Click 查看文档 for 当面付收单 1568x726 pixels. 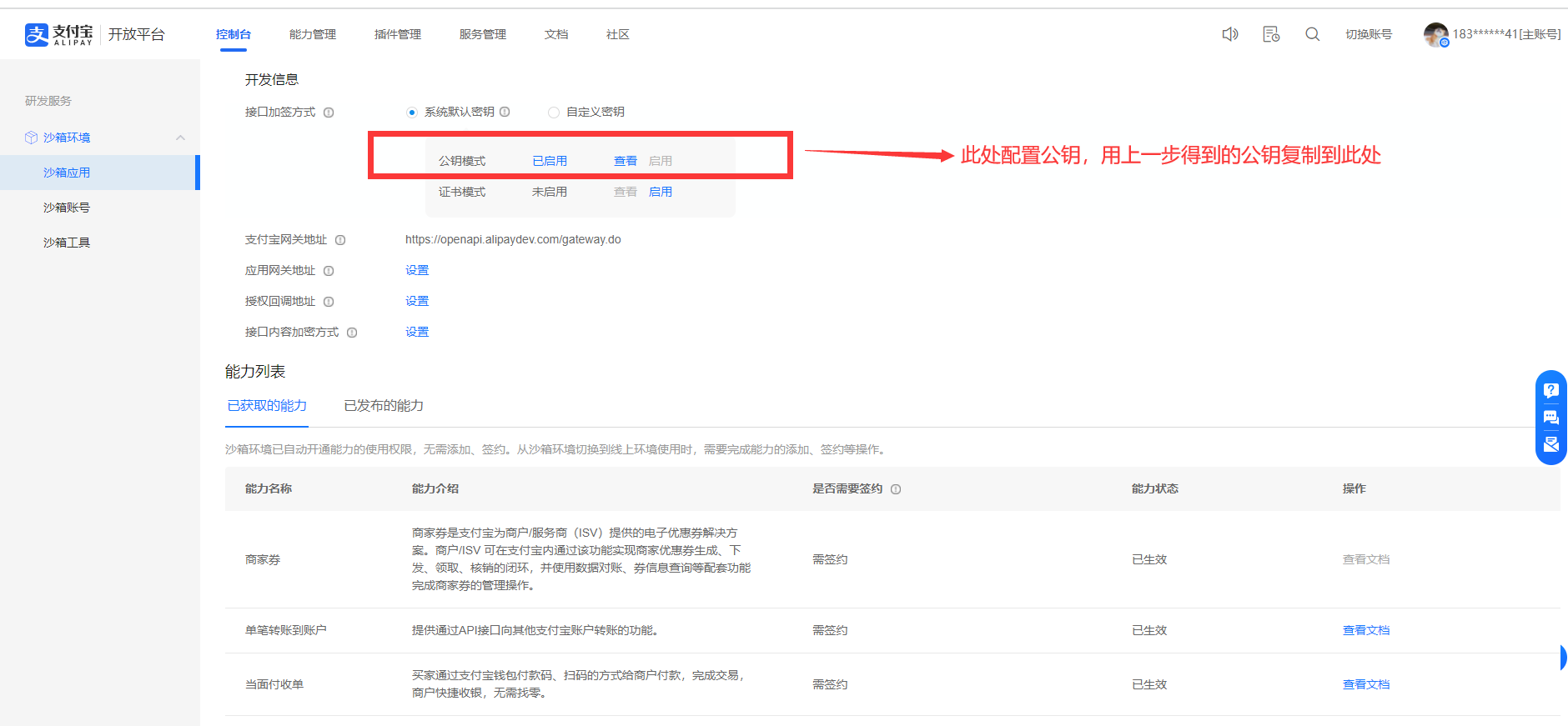(1366, 684)
